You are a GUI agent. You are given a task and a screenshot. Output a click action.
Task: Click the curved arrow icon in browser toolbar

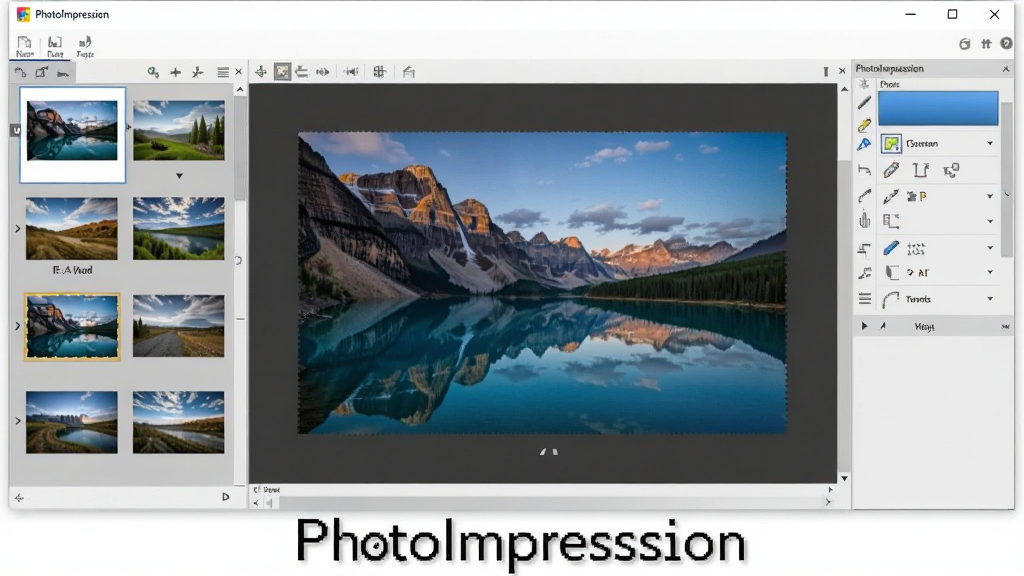20,72
